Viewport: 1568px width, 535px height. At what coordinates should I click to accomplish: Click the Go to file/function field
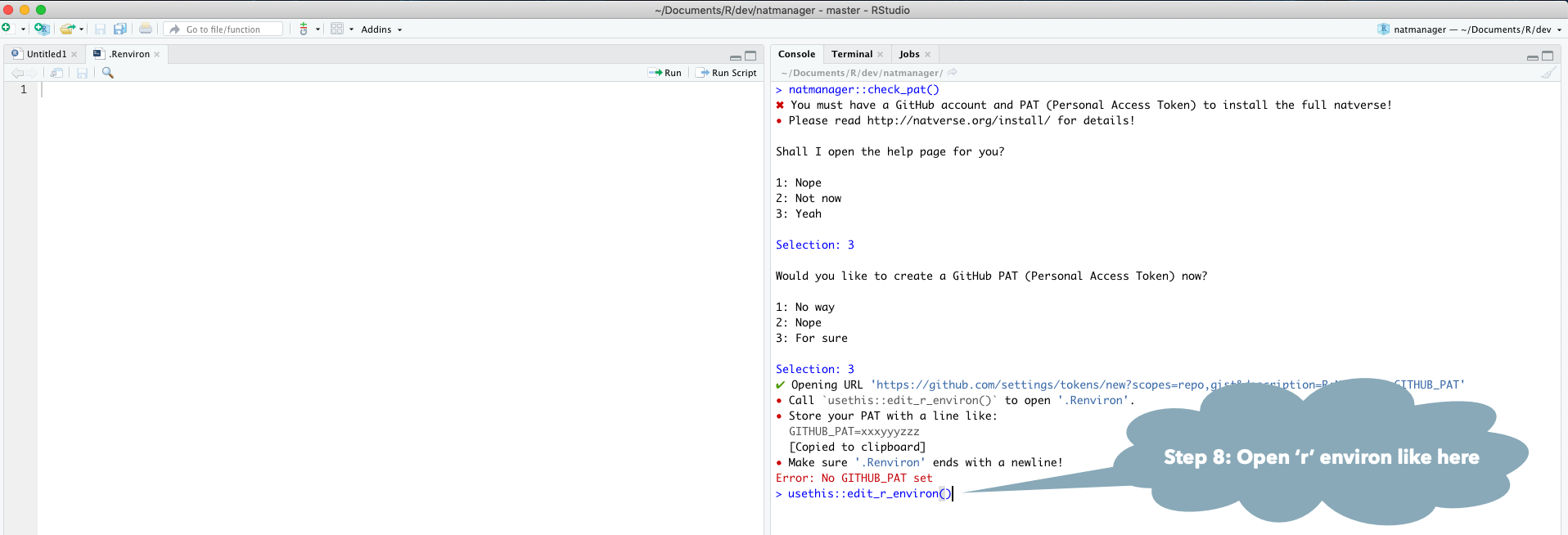(x=223, y=29)
